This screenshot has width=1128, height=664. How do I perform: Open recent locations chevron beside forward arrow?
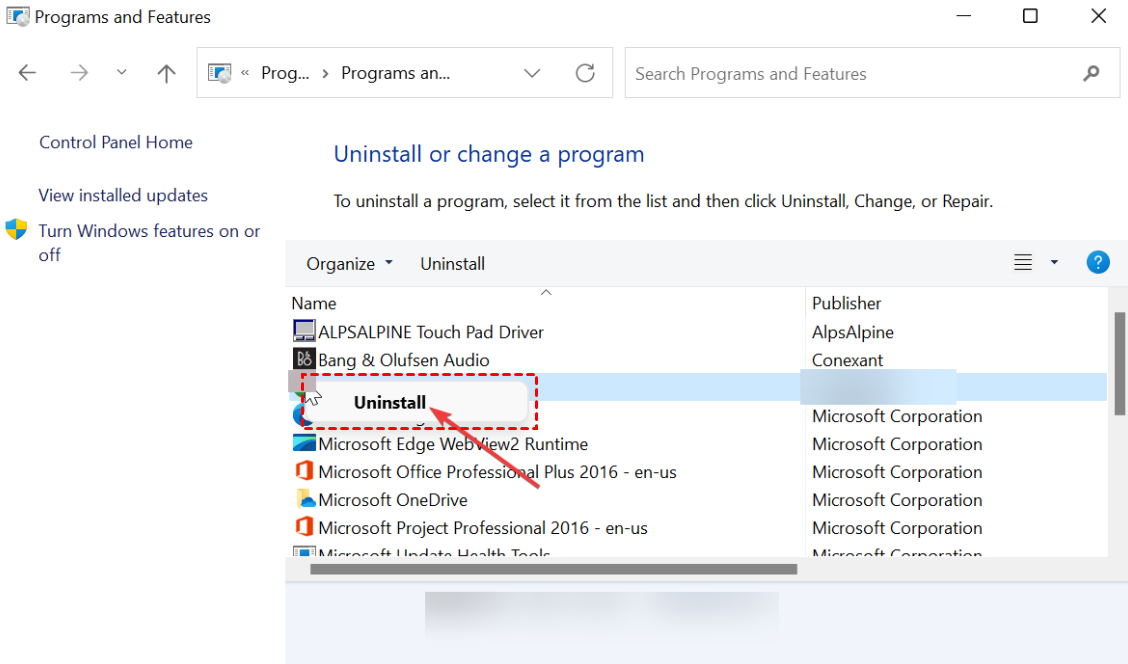[x=122, y=72]
